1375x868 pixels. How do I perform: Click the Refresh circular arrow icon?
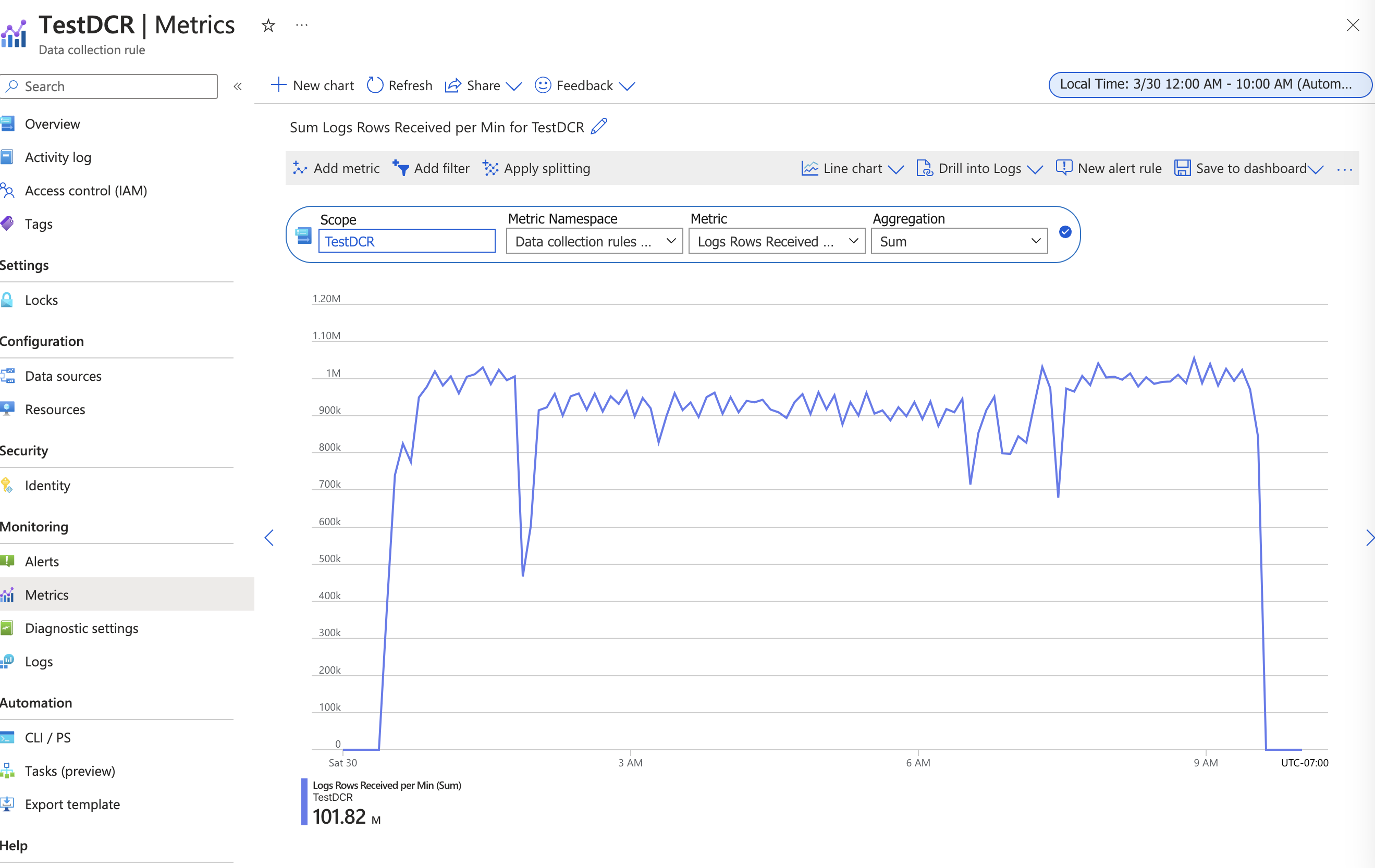pos(375,85)
